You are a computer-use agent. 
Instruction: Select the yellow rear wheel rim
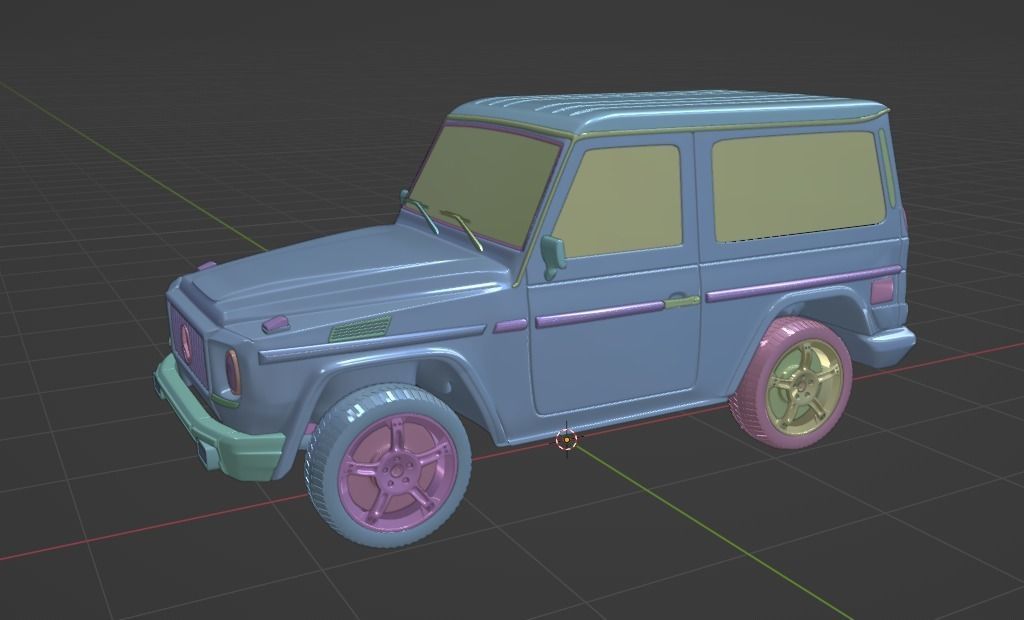[x=803, y=385]
